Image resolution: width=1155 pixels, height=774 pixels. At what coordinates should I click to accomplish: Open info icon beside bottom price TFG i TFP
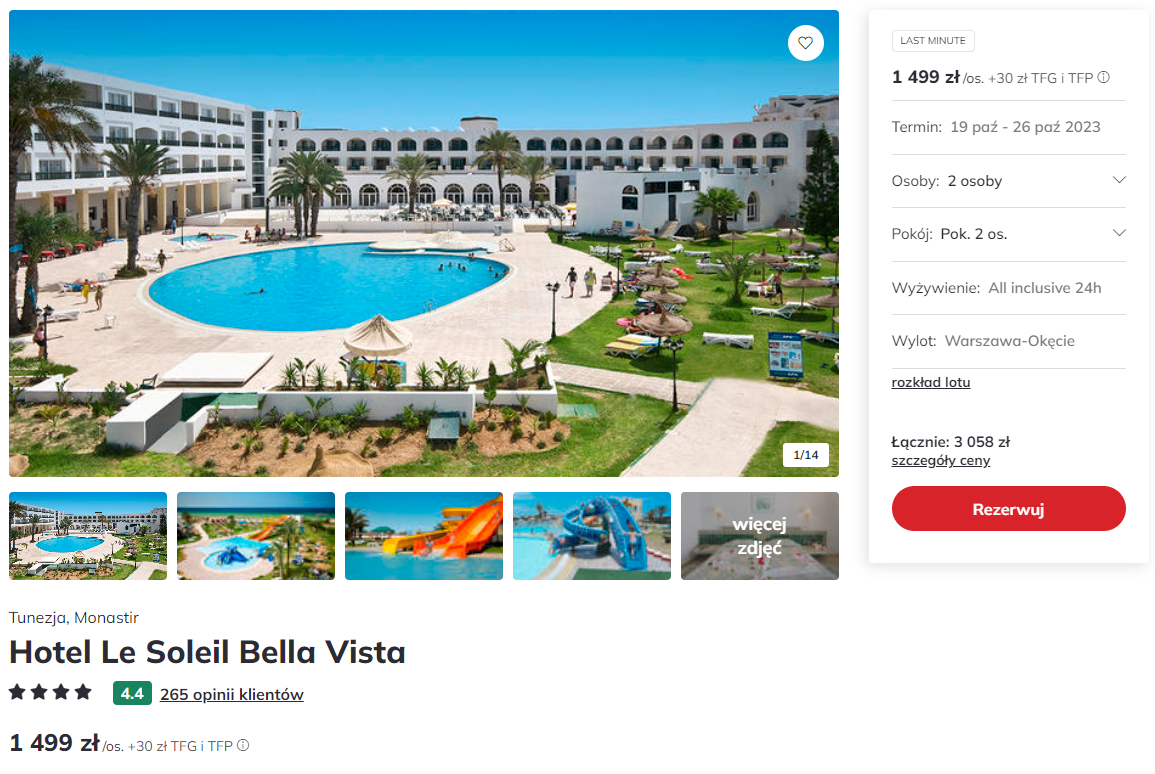[x=243, y=745]
